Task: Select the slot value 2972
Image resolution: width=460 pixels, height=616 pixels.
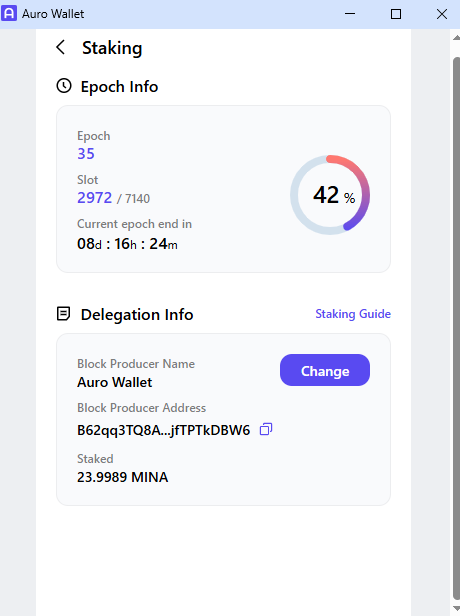Action: tap(95, 198)
